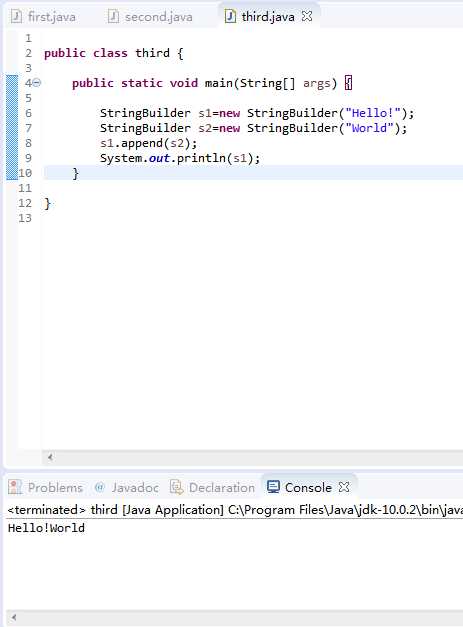Click the Java file icon on third.java tab
The image size is (463, 627).
tap(230, 16)
